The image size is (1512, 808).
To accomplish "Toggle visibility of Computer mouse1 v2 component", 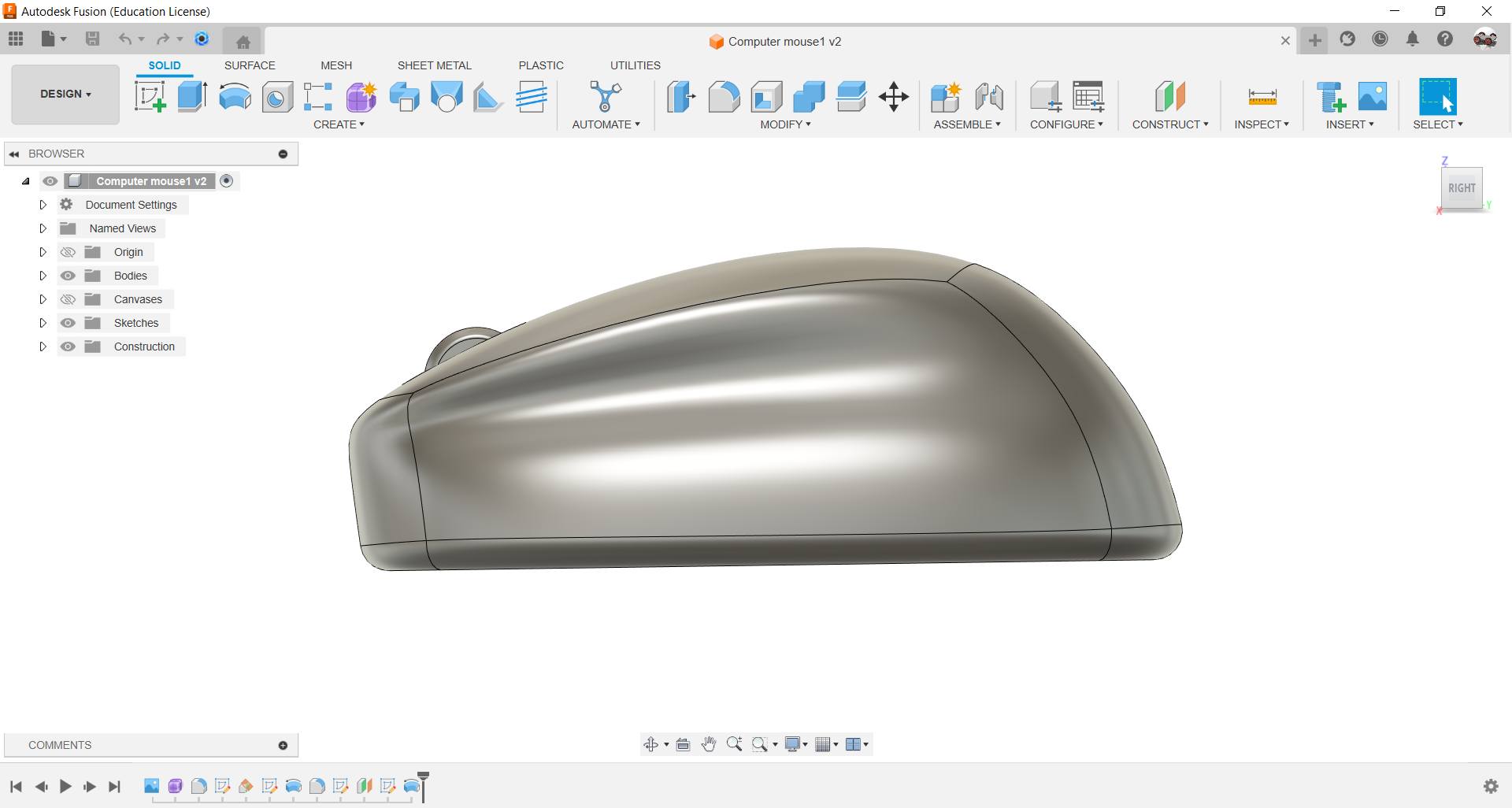I will 50,181.
